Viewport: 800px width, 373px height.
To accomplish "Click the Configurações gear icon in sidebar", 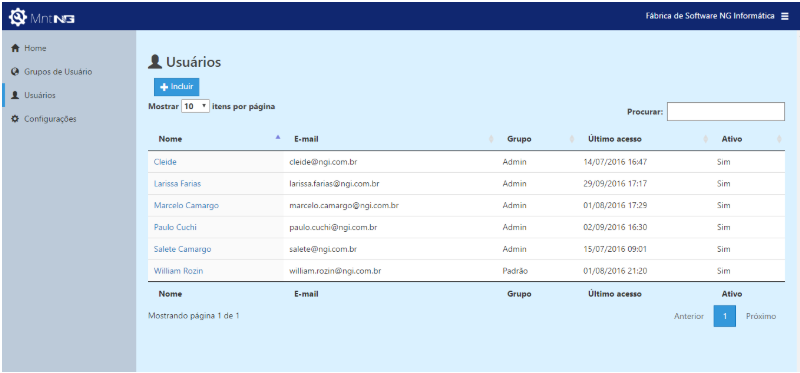I will click(15, 118).
